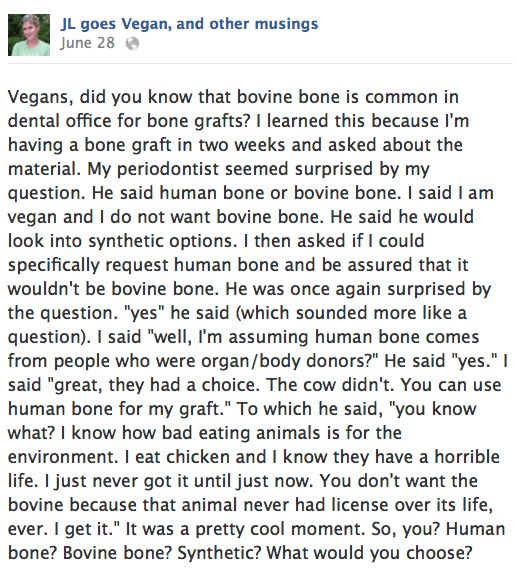Click the public globe privacy icon
Viewport: 517px width, 571px height.
132,44
